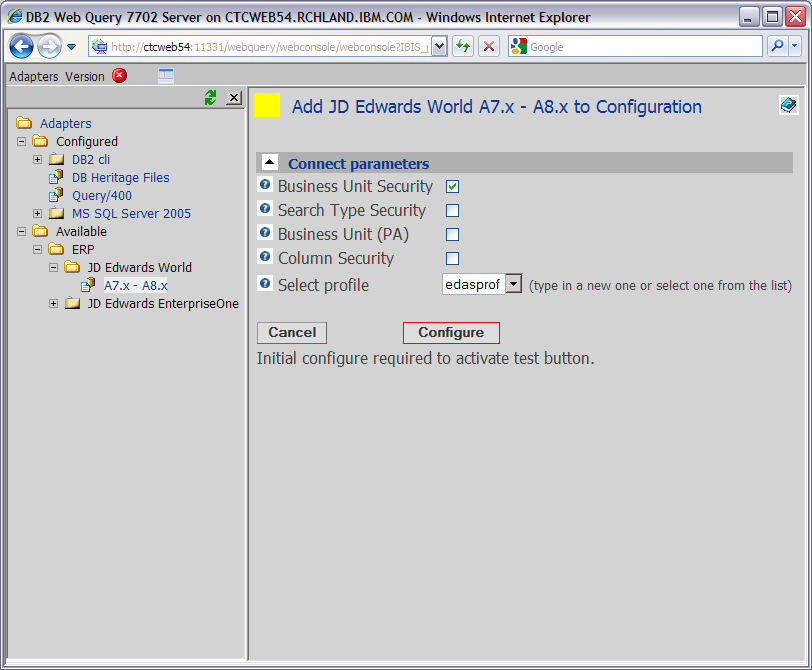Open the Query/400 link
Screen dimensions: 812x670
tap(102, 196)
